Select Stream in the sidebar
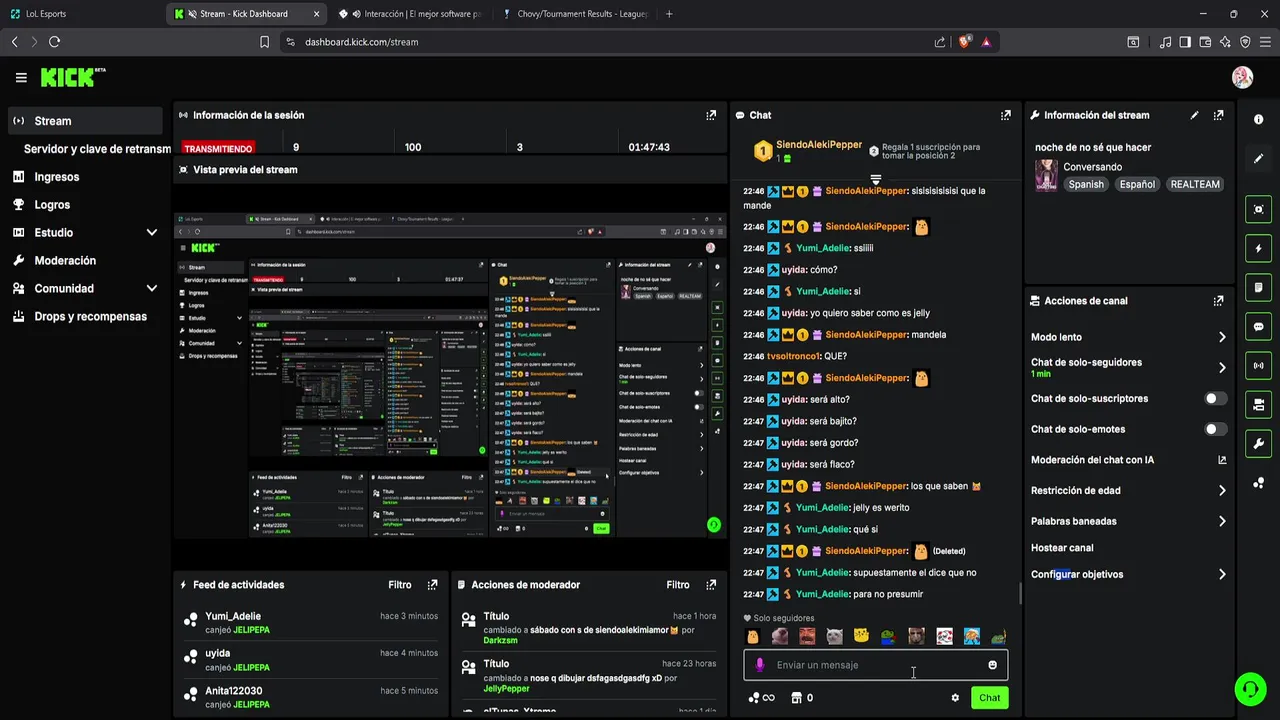Image resolution: width=1280 pixels, height=720 pixels. click(x=85, y=121)
